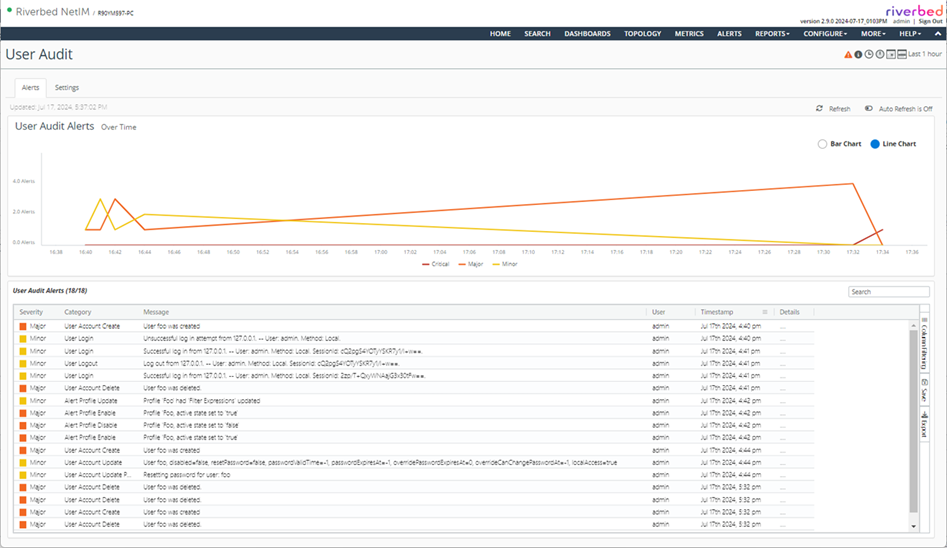The height and width of the screenshot is (548, 947).
Task: Click the Refresh icon above the chart
Action: (x=820, y=108)
